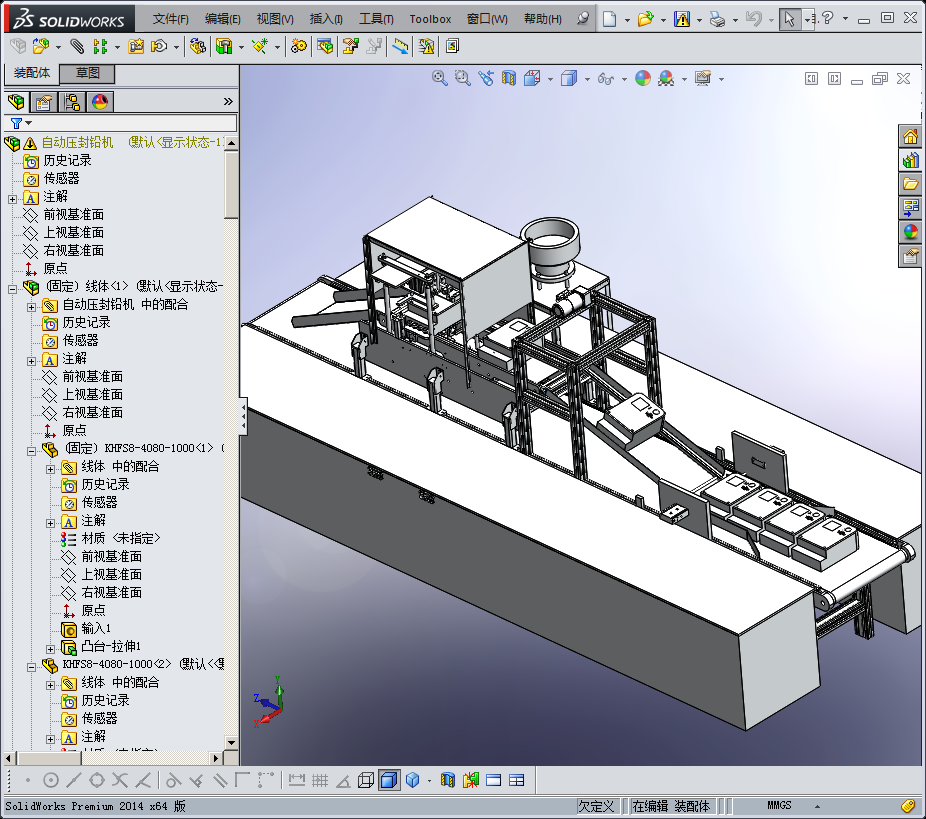This screenshot has width=926, height=819.
Task: Click the Print icon in top toolbar
Action: [717, 19]
